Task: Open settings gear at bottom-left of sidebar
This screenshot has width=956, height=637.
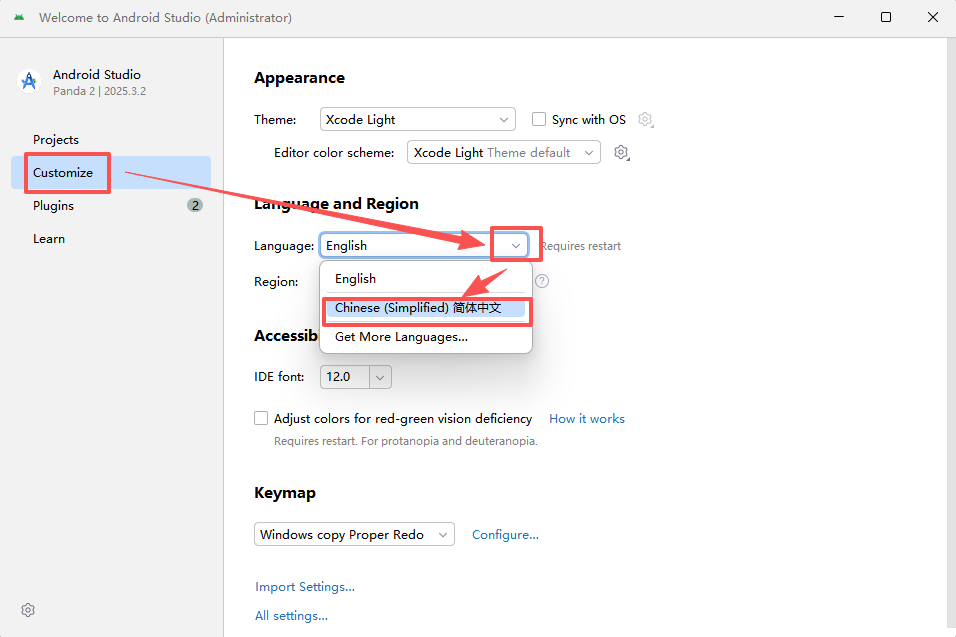Action: click(x=28, y=610)
